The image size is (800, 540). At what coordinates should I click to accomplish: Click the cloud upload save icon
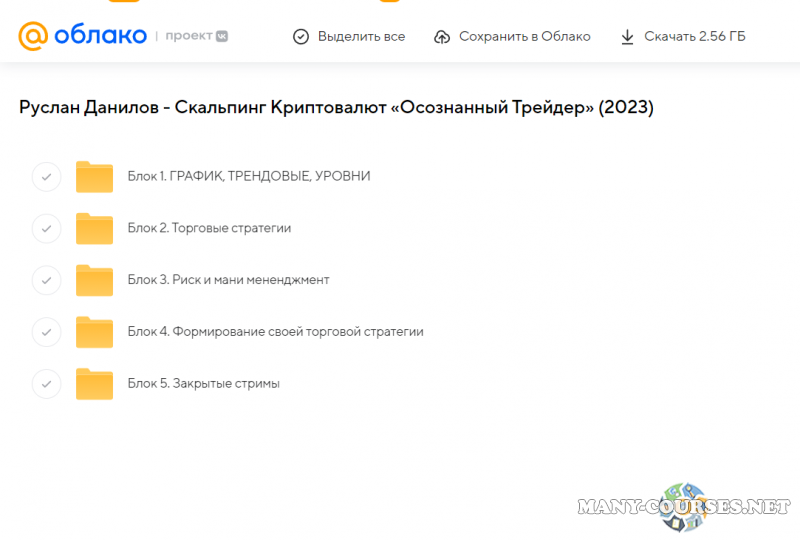point(442,37)
